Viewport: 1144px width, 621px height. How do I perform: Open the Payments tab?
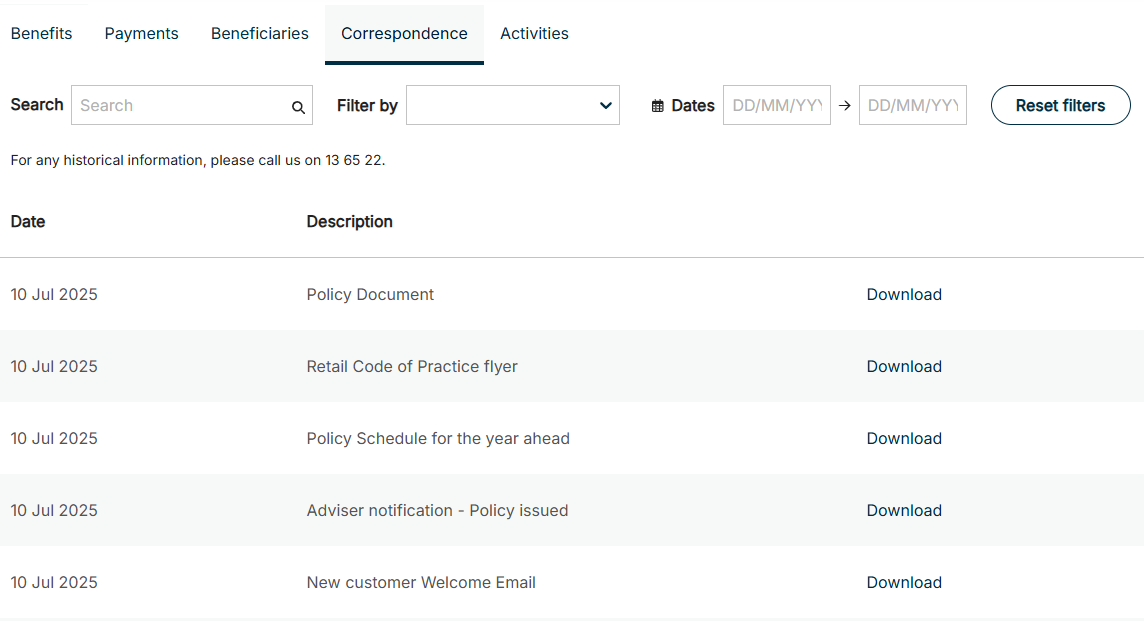141,34
